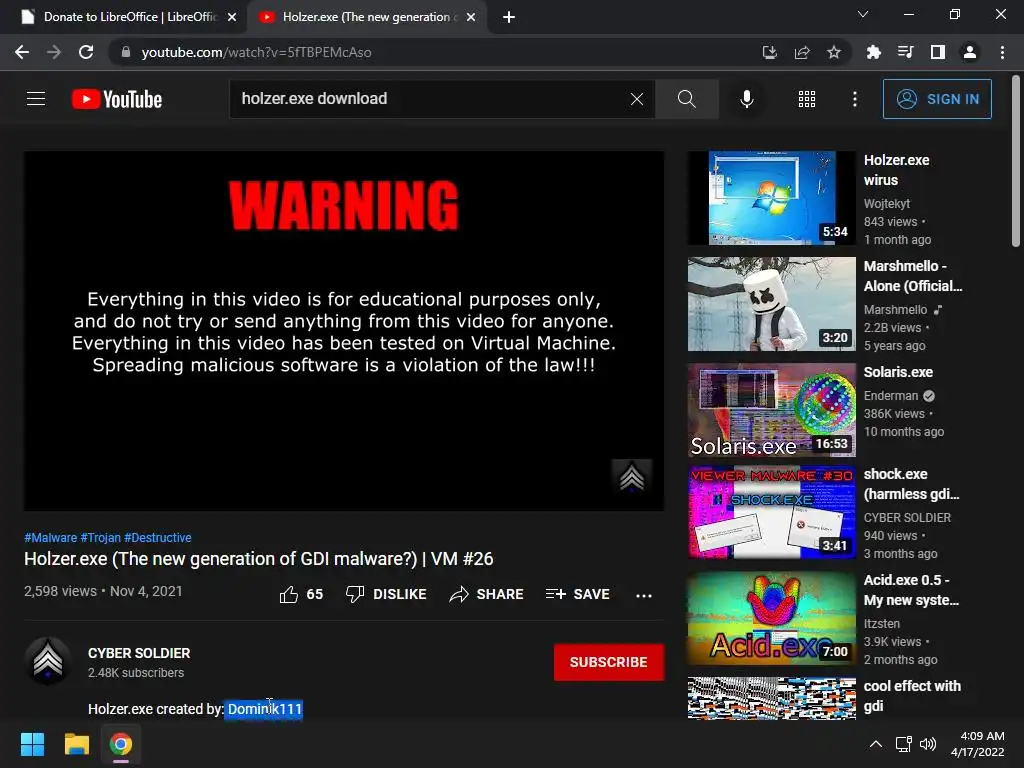Image resolution: width=1024 pixels, height=768 pixels.
Task: Close the Donate to LibreOffice tab
Action: (x=232, y=18)
